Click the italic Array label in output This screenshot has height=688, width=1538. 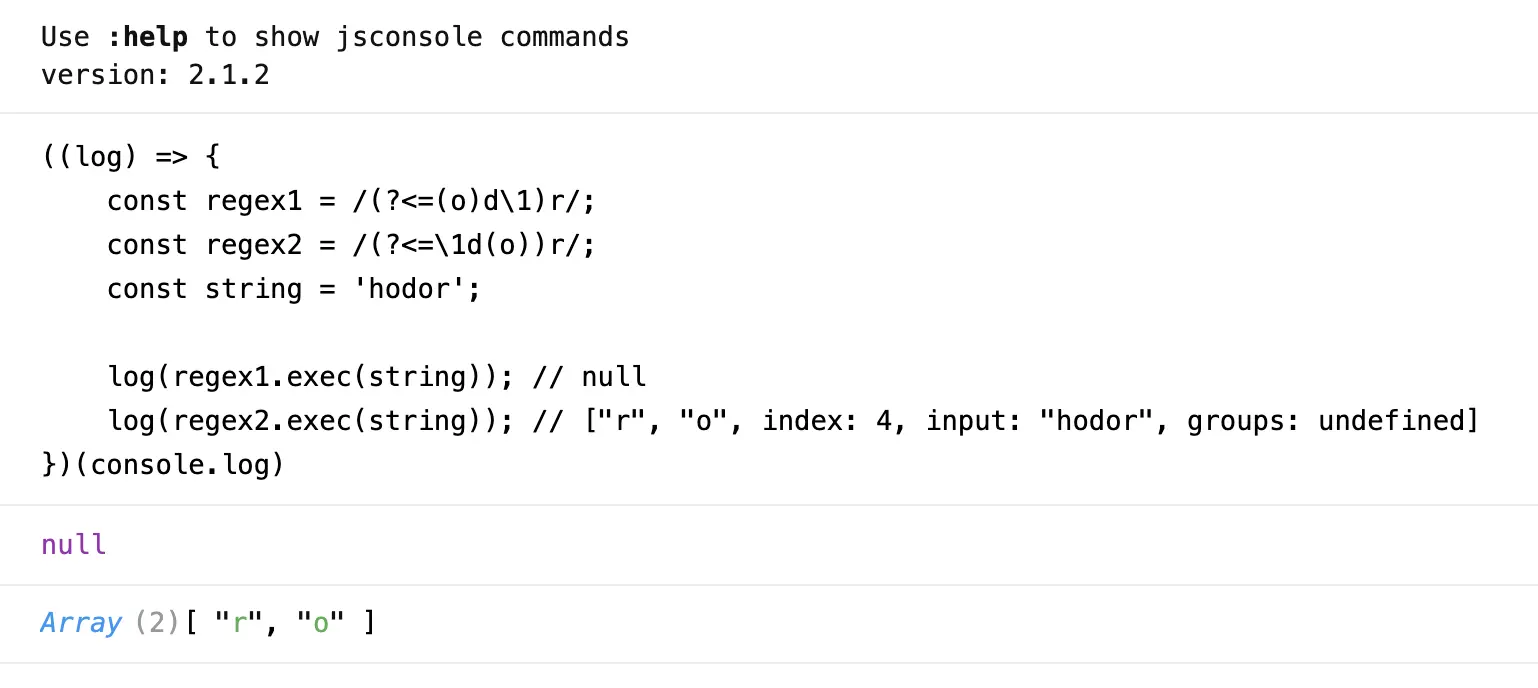click(81, 623)
